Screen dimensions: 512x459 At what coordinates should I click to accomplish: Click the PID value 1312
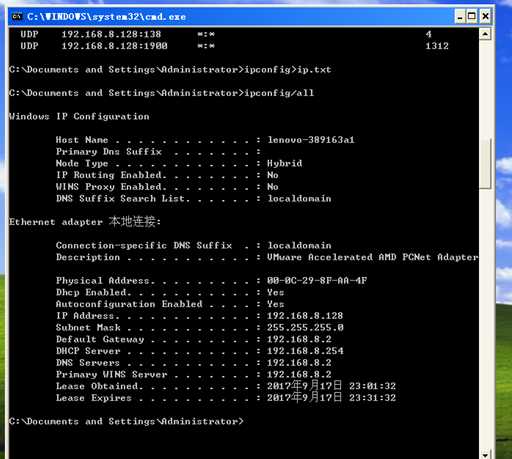pos(437,46)
